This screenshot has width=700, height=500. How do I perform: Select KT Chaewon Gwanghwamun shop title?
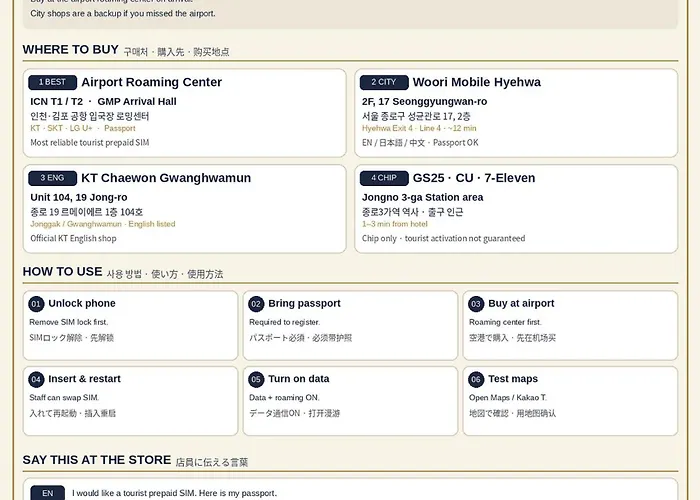tap(166, 178)
